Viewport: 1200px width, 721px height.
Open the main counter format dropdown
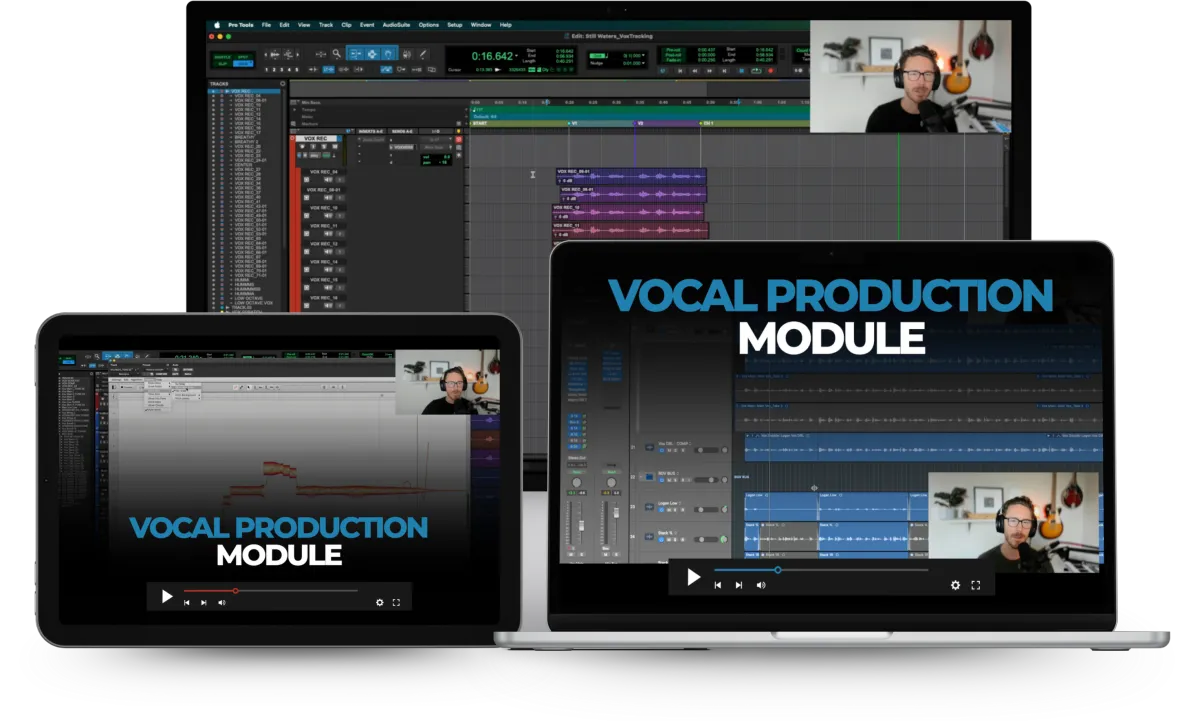point(517,56)
